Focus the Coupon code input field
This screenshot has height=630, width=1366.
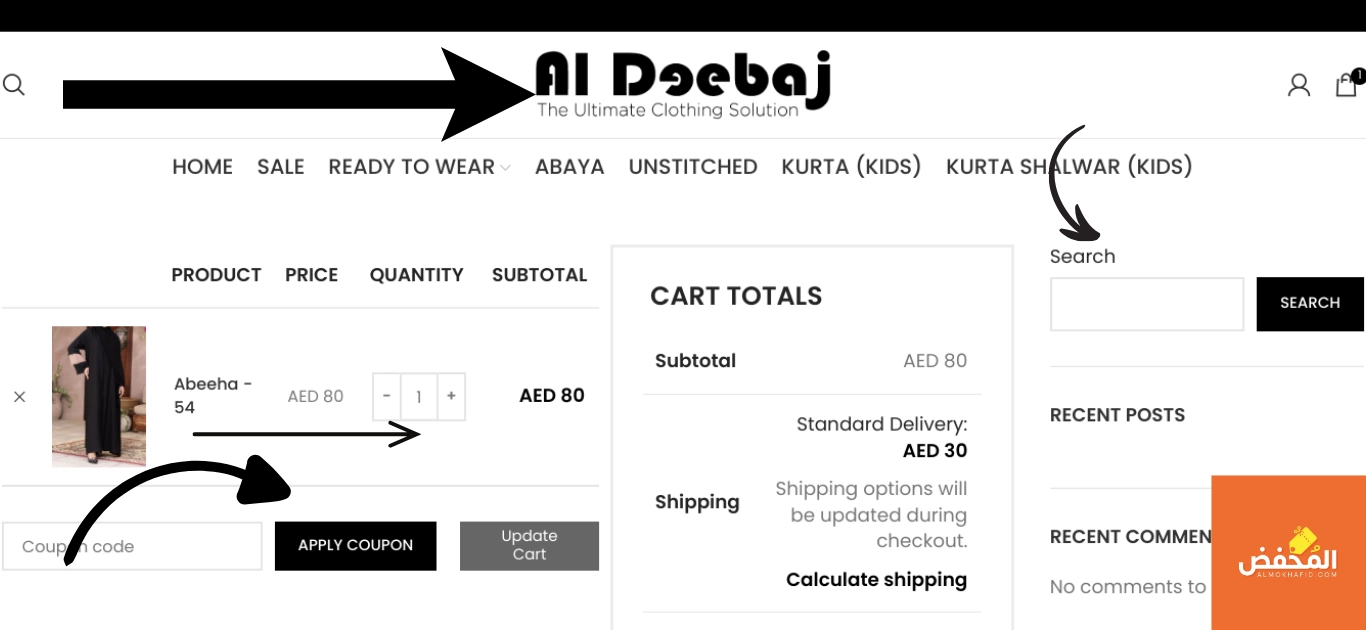[132, 546]
